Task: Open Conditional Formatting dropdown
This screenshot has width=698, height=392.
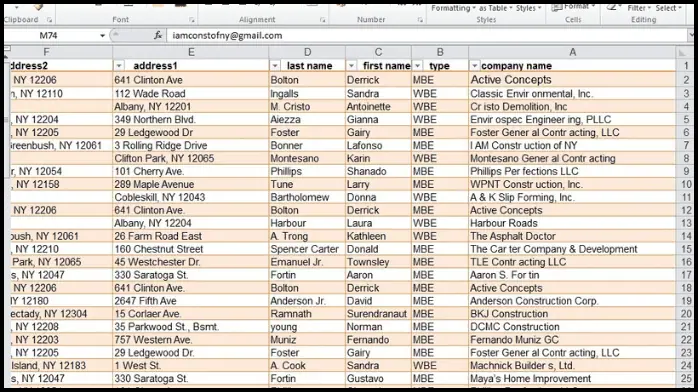Action: click(453, 8)
